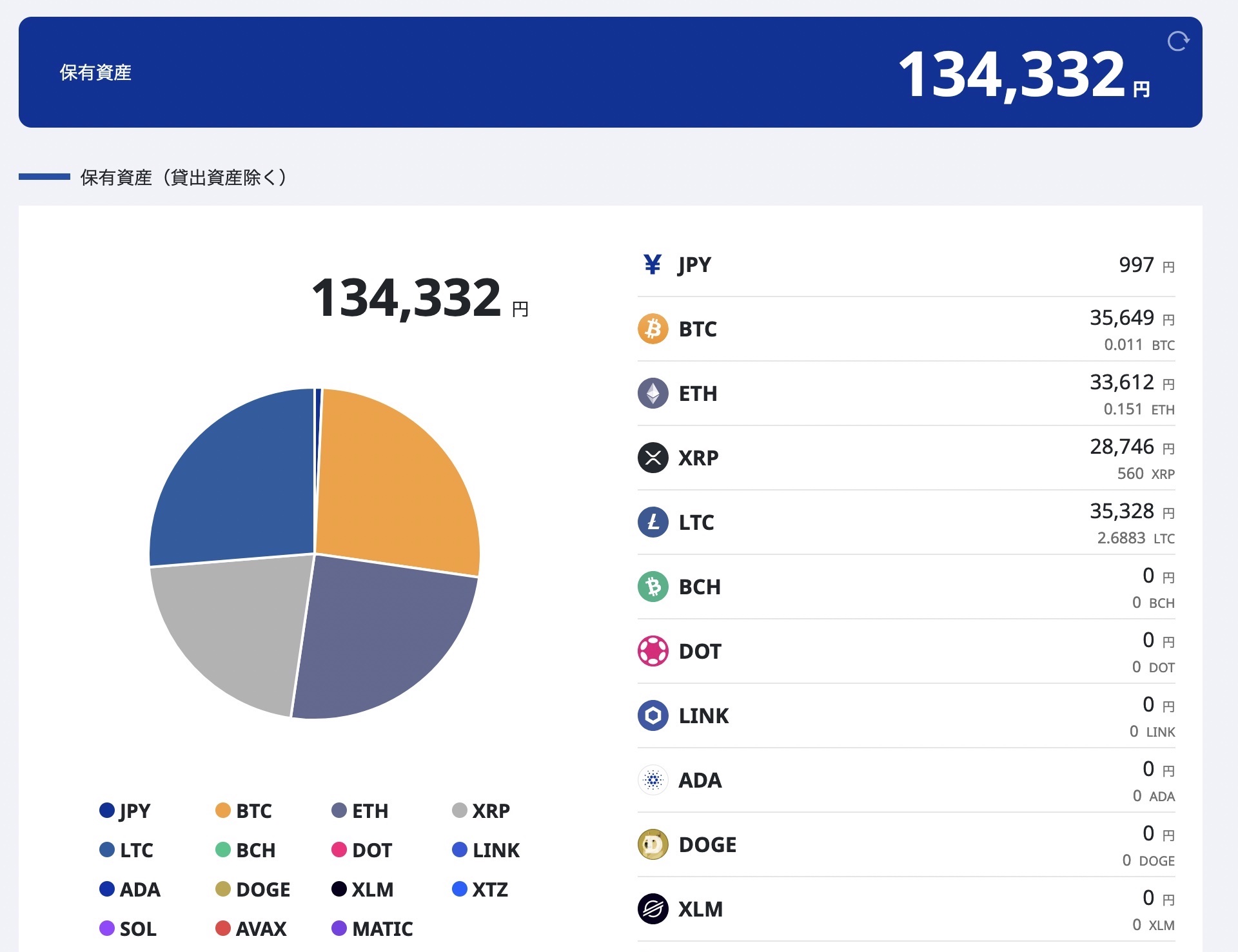Screen dimensions: 1238x952
Task: Click the Bitcoin BTC coin icon
Action: pos(653,329)
